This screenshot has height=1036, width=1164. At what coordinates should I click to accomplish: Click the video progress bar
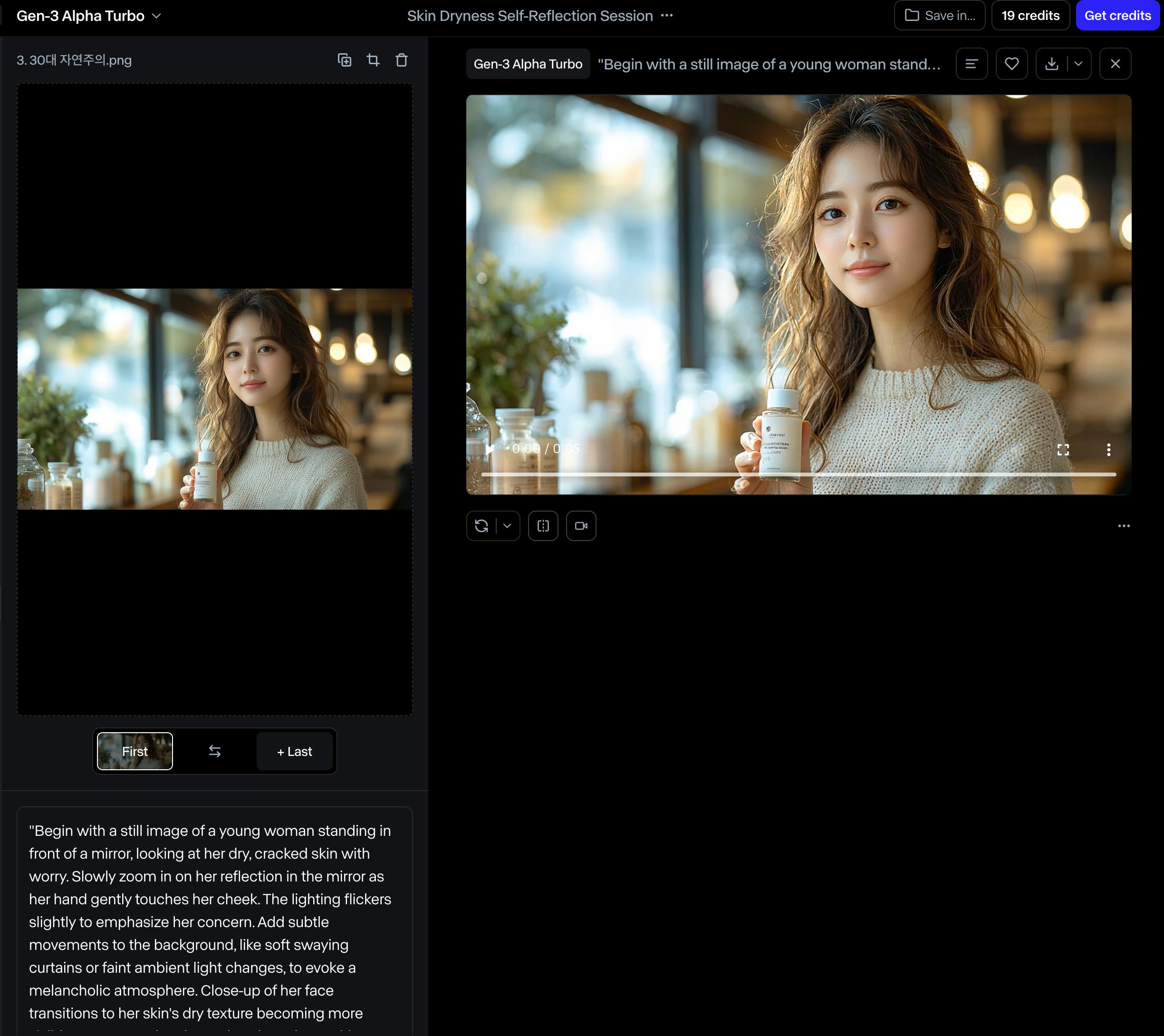(x=798, y=474)
